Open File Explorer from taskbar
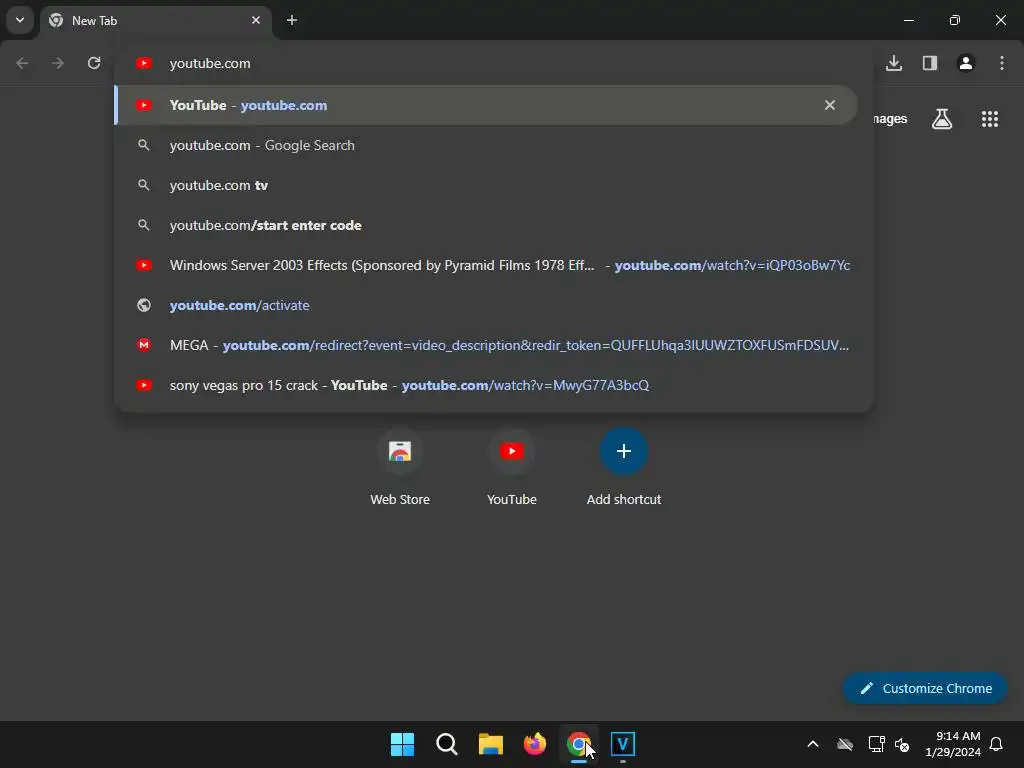The image size is (1024, 768). (490, 744)
